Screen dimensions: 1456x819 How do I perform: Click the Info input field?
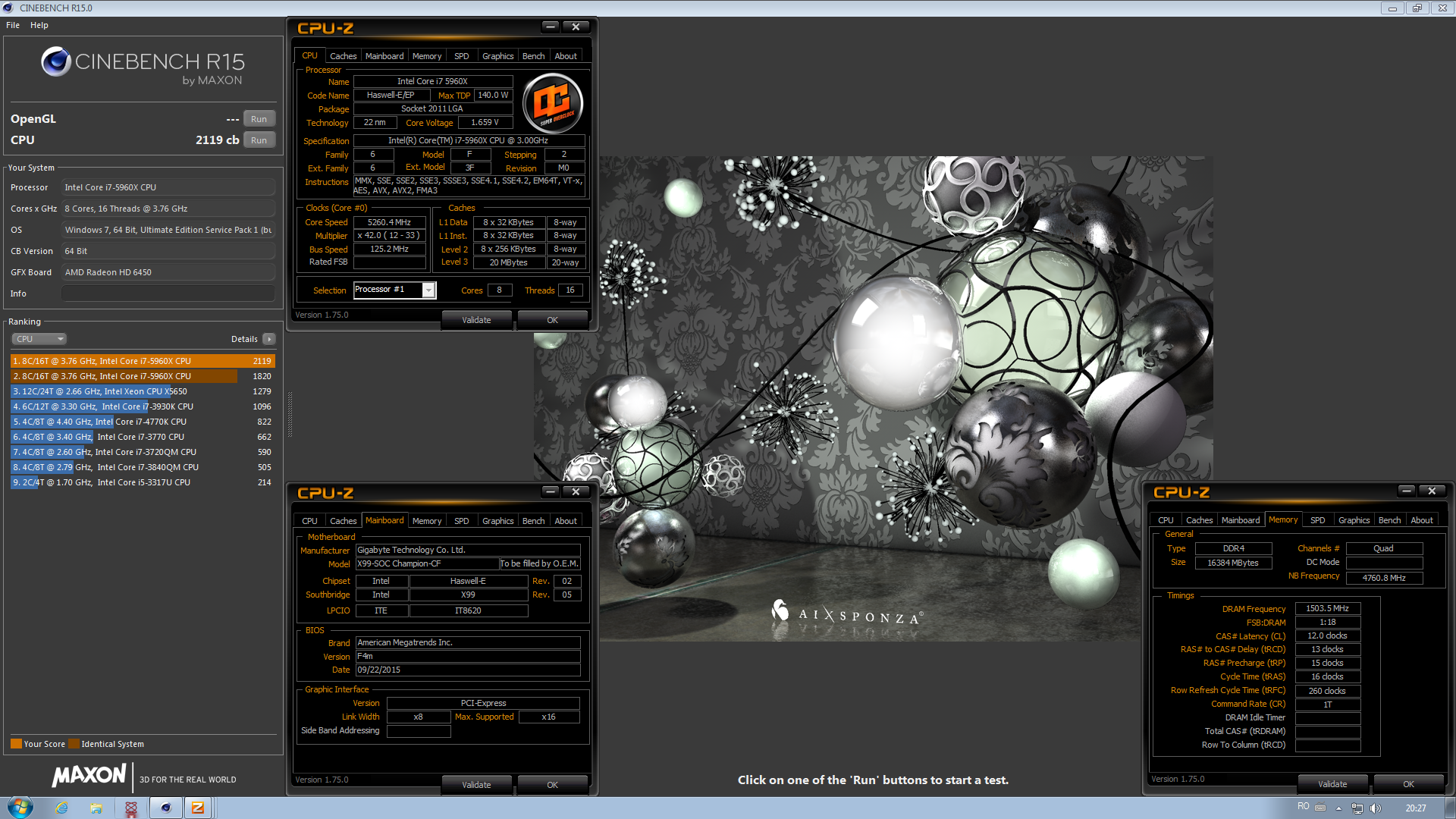pos(168,293)
